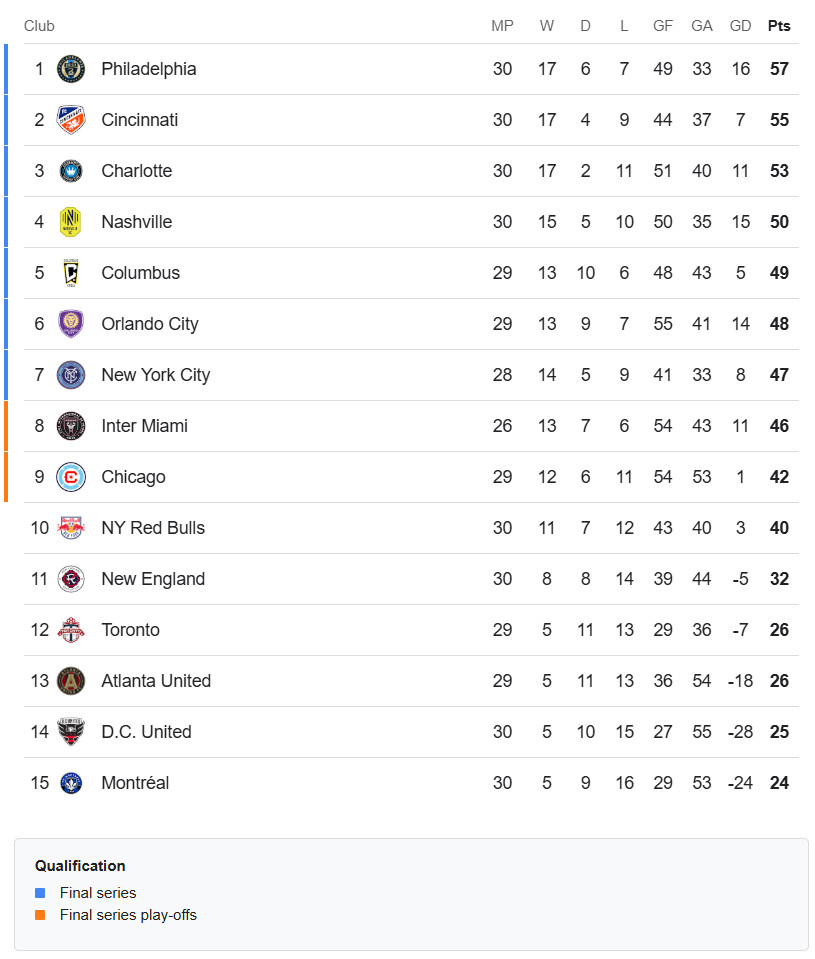Click the Nashville SC yellow logo

pos(71,222)
